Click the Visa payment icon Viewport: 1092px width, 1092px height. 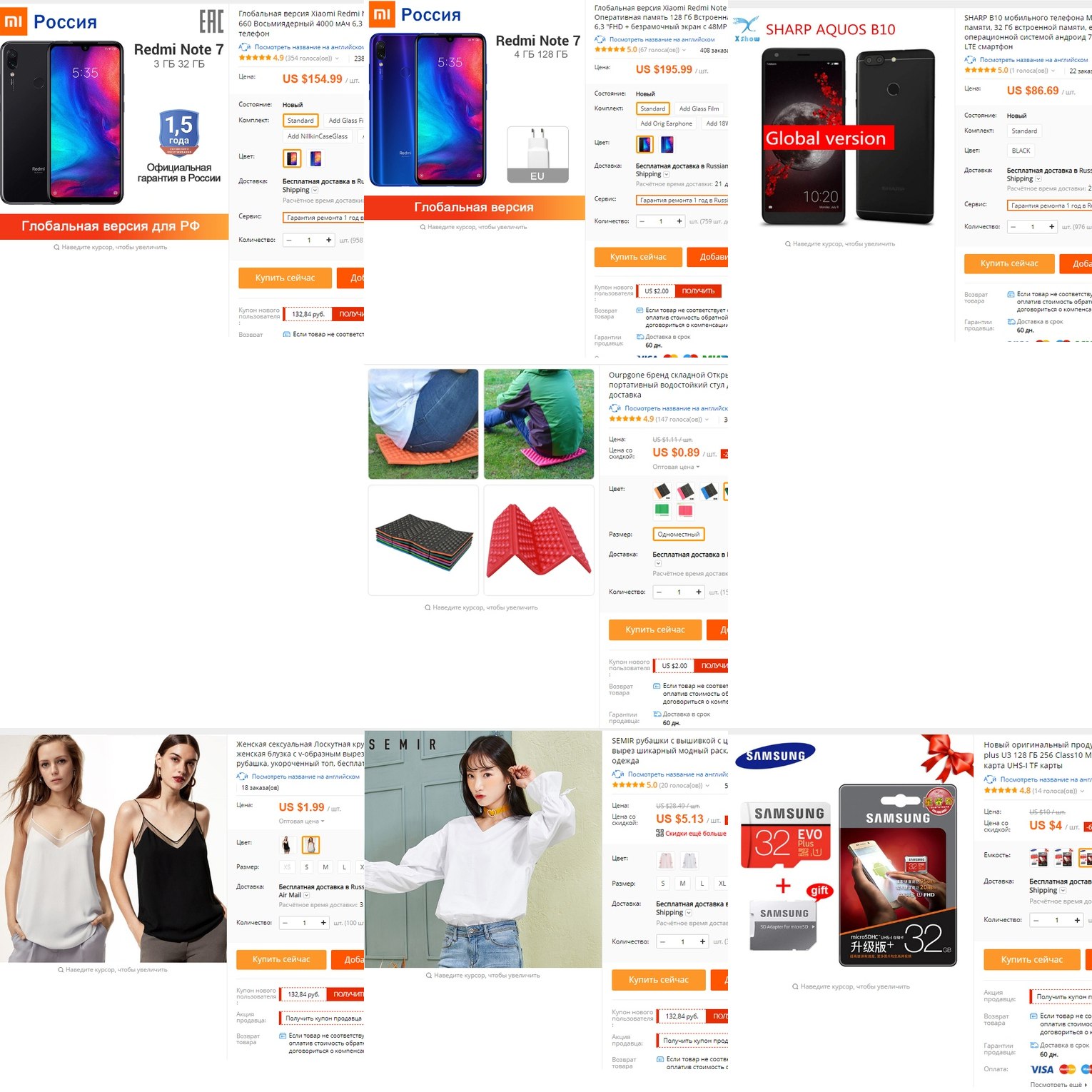click(1042, 1069)
